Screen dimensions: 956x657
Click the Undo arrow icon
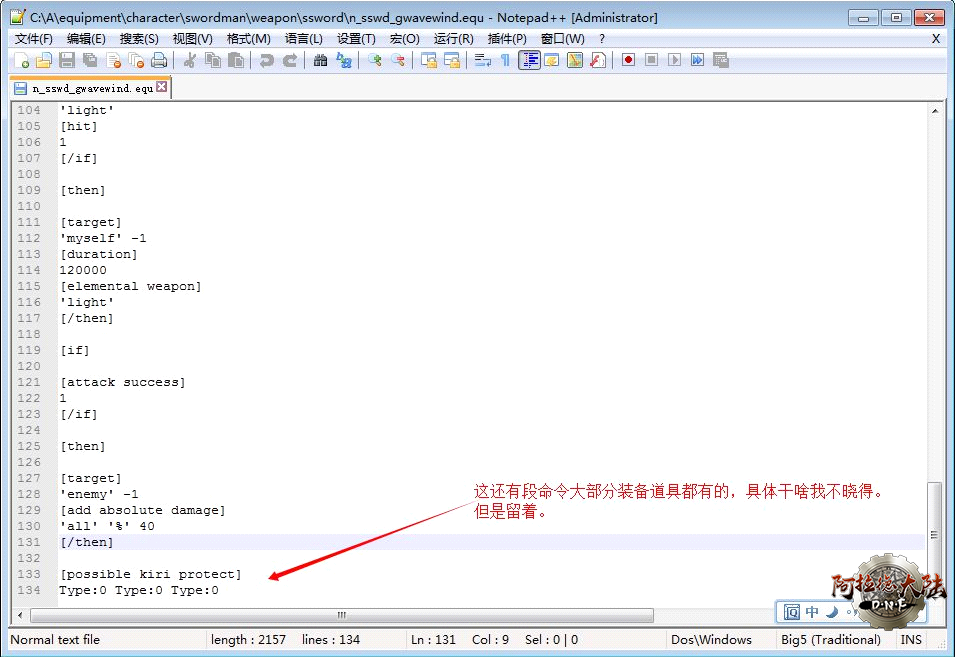click(266, 60)
